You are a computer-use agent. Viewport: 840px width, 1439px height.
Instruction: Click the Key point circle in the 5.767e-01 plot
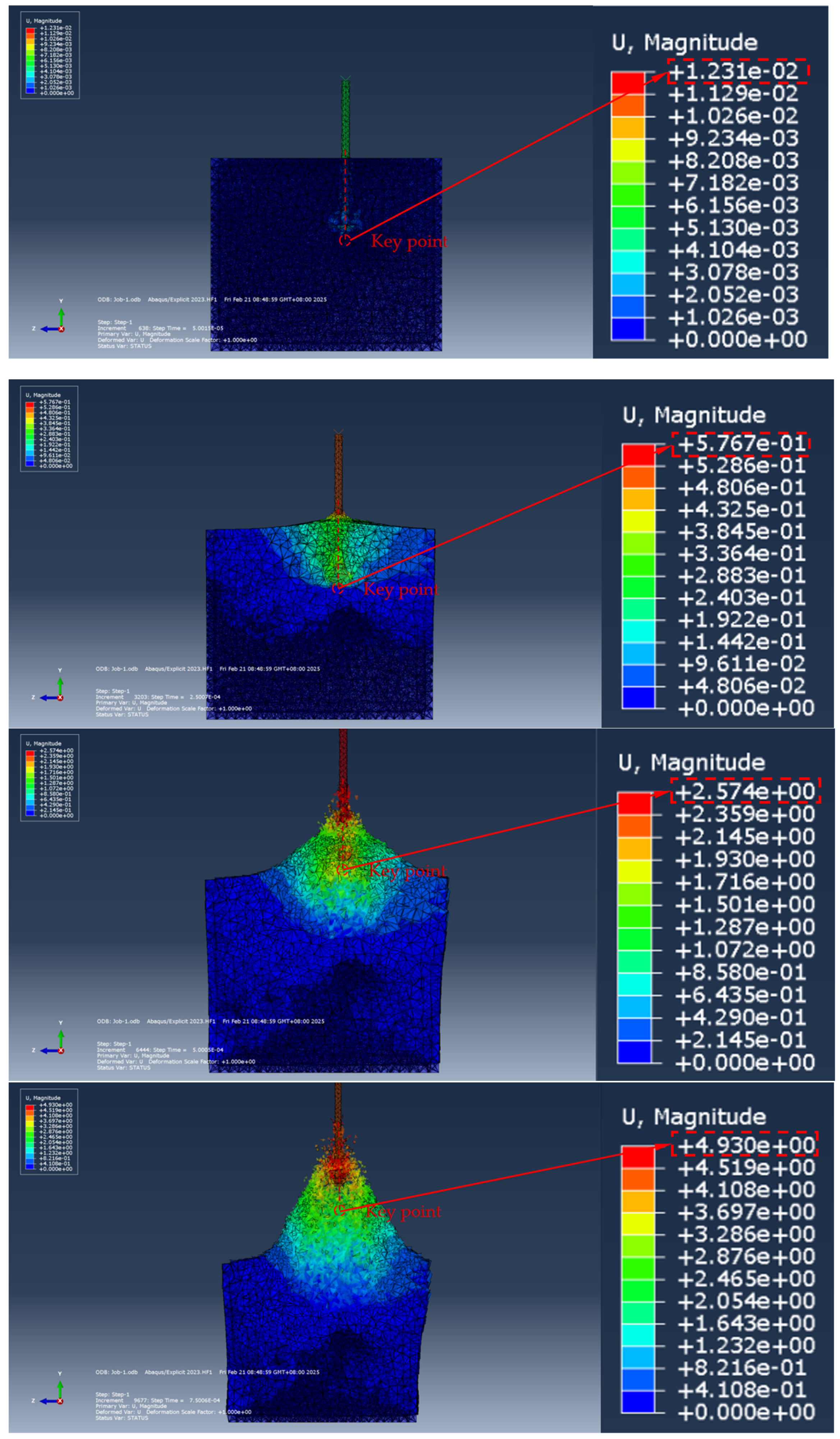click(338, 588)
